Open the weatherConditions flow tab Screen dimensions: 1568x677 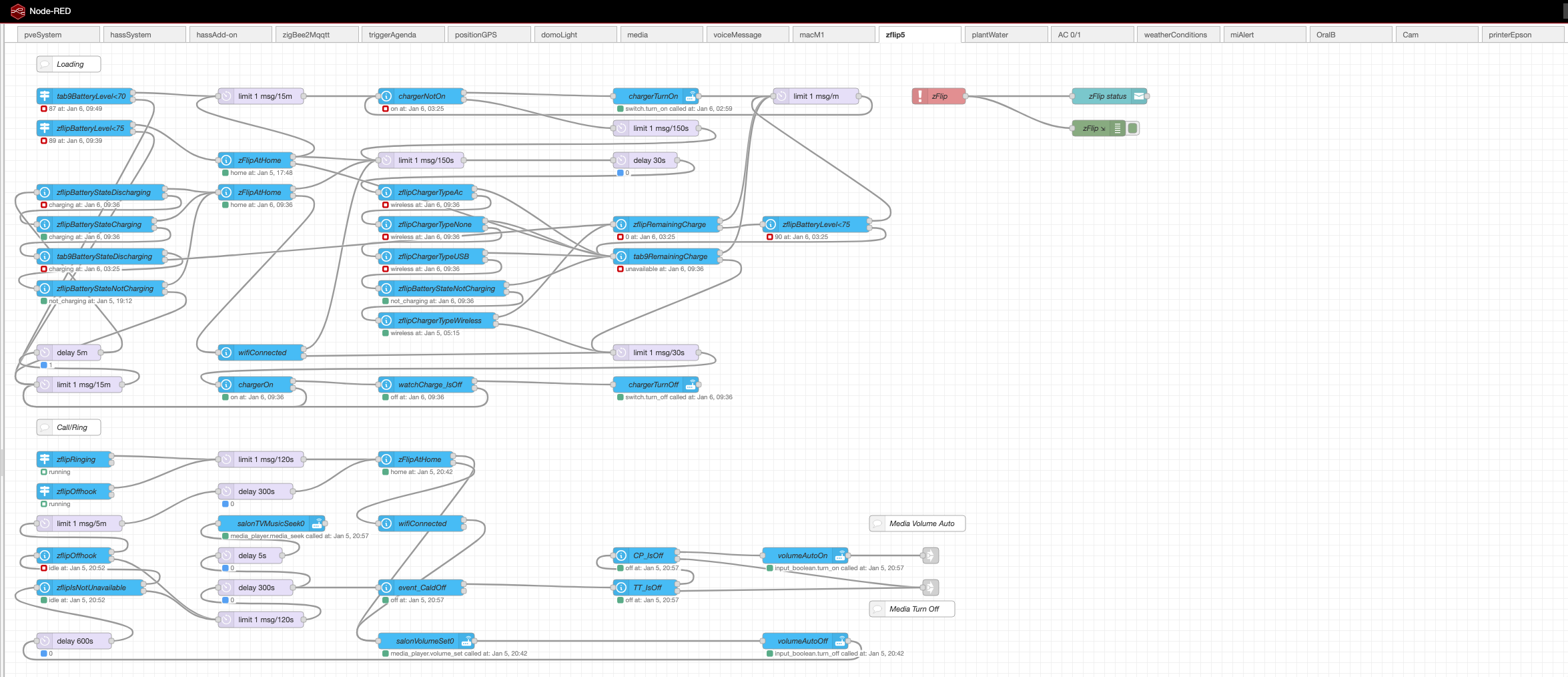(x=1178, y=34)
